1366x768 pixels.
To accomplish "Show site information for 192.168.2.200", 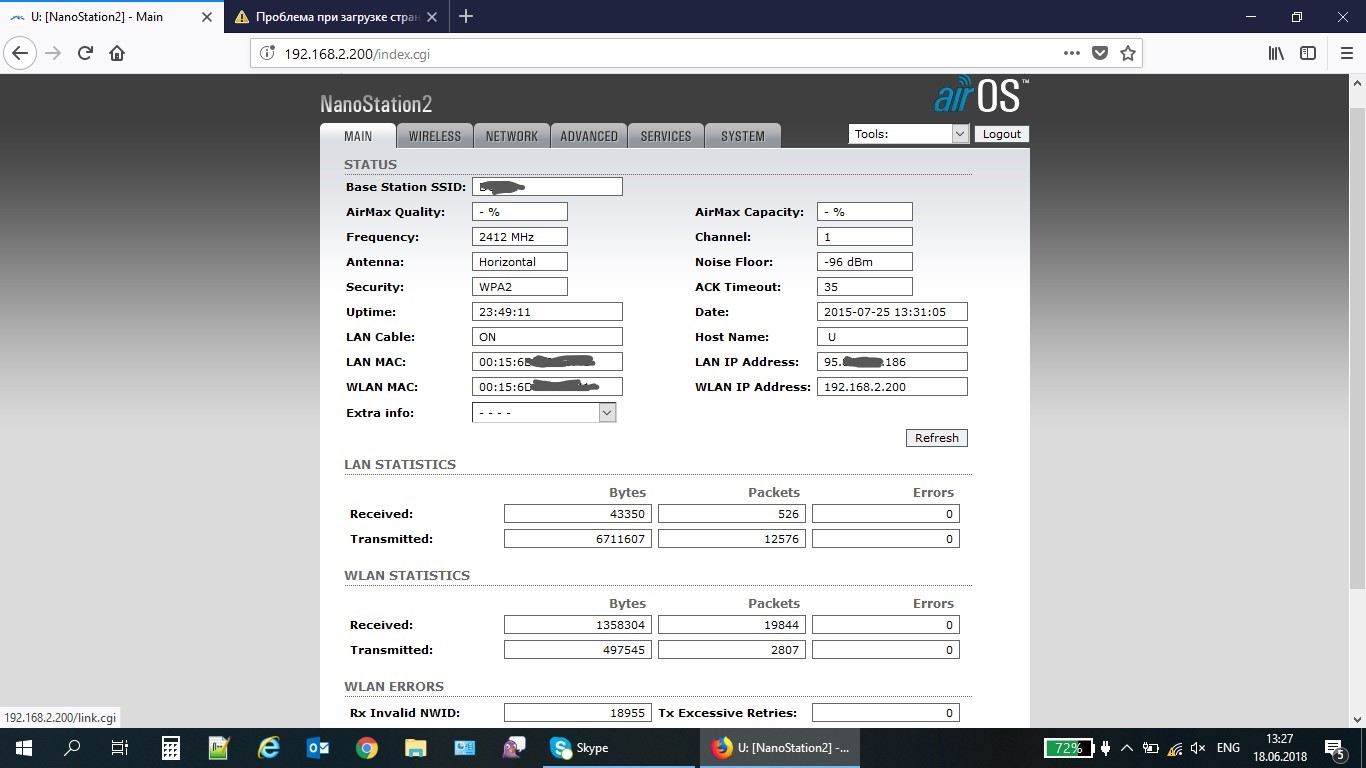I will (x=267, y=53).
